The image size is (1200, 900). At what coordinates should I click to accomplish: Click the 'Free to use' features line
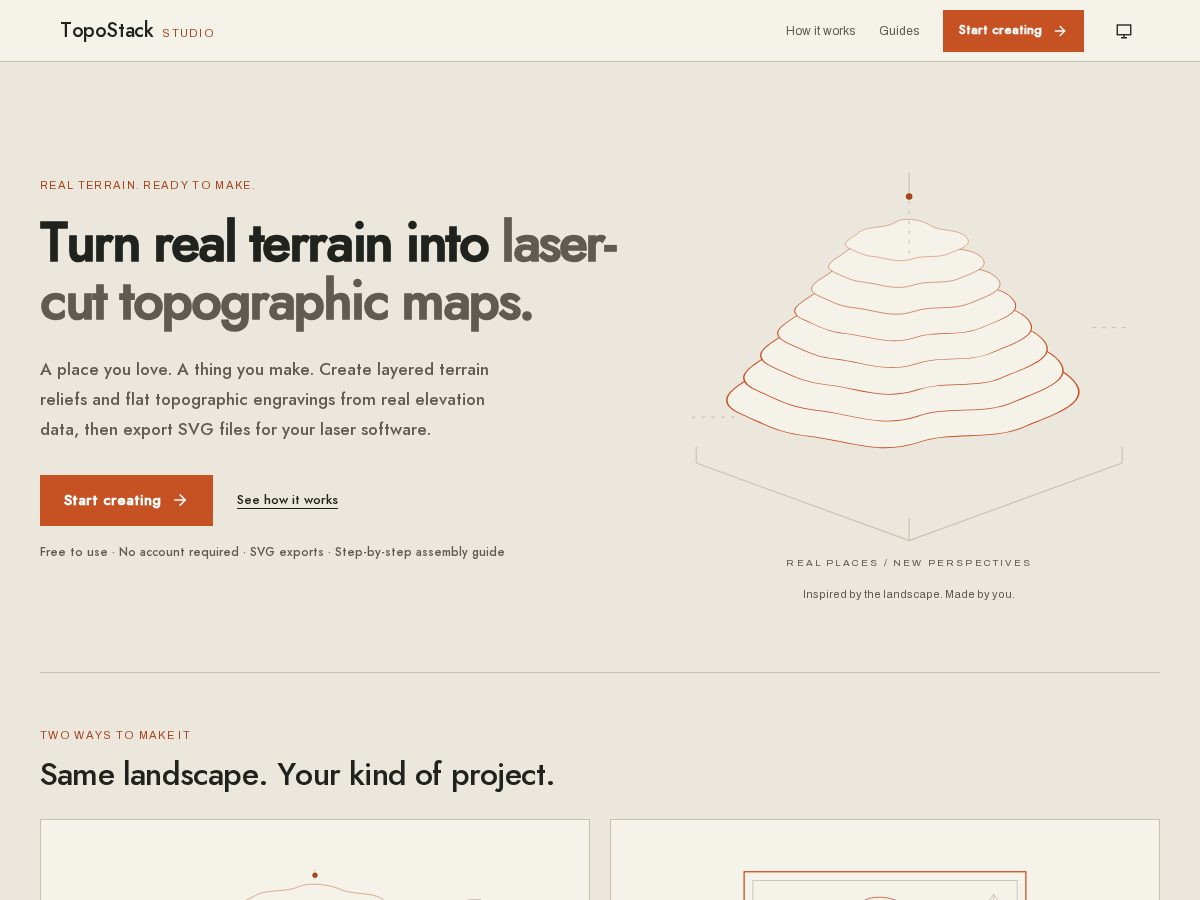click(272, 552)
